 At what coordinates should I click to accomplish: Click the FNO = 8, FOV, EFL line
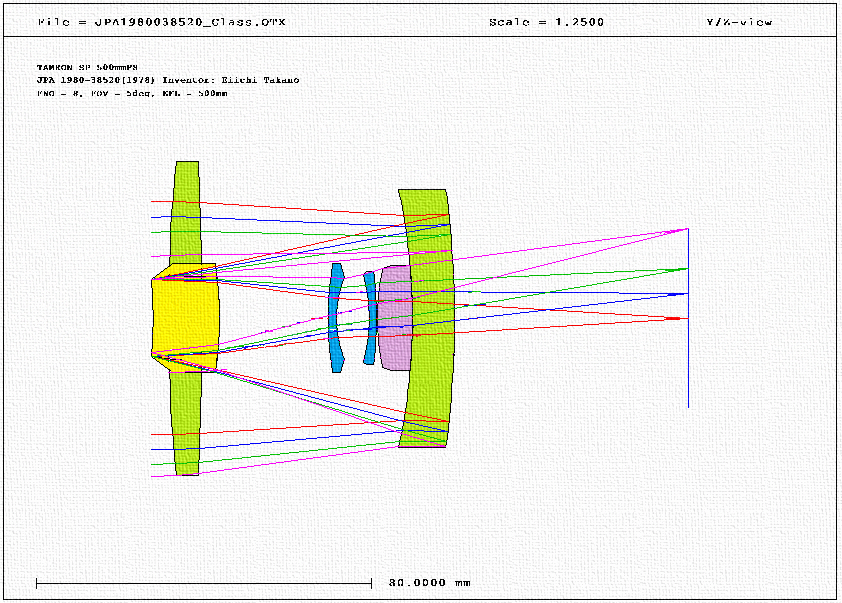pyautogui.click(x=132, y=93)
